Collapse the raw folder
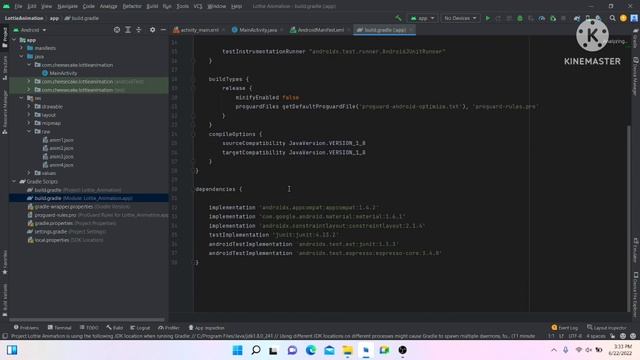 pyautogui.click(x=29, y=131)
